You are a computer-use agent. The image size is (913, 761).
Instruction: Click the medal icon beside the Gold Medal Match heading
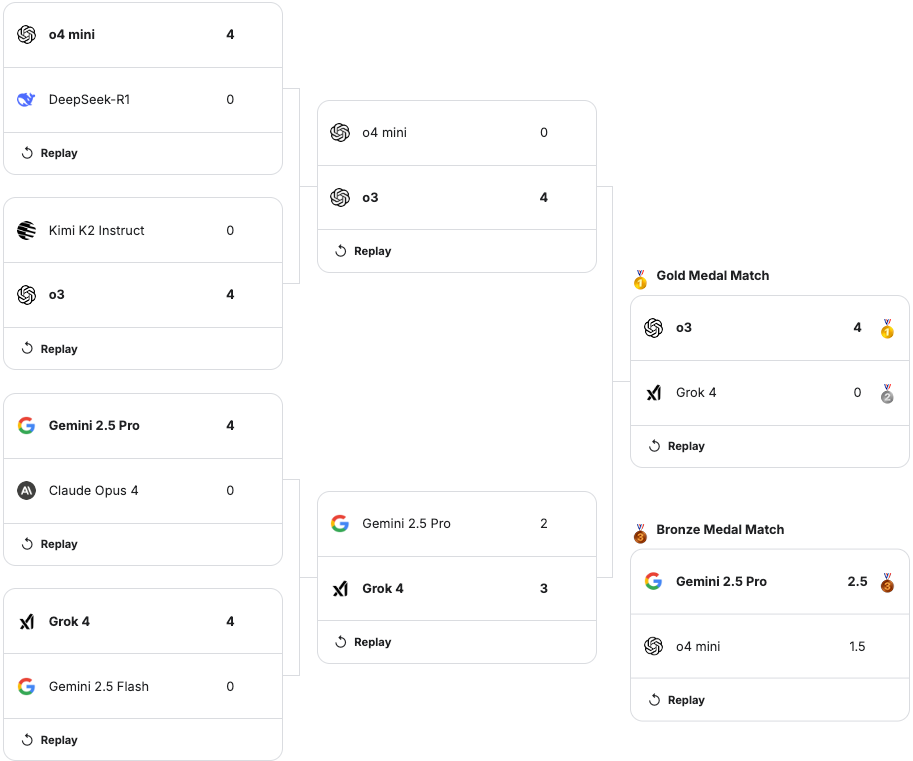click(x=640, y=279)
